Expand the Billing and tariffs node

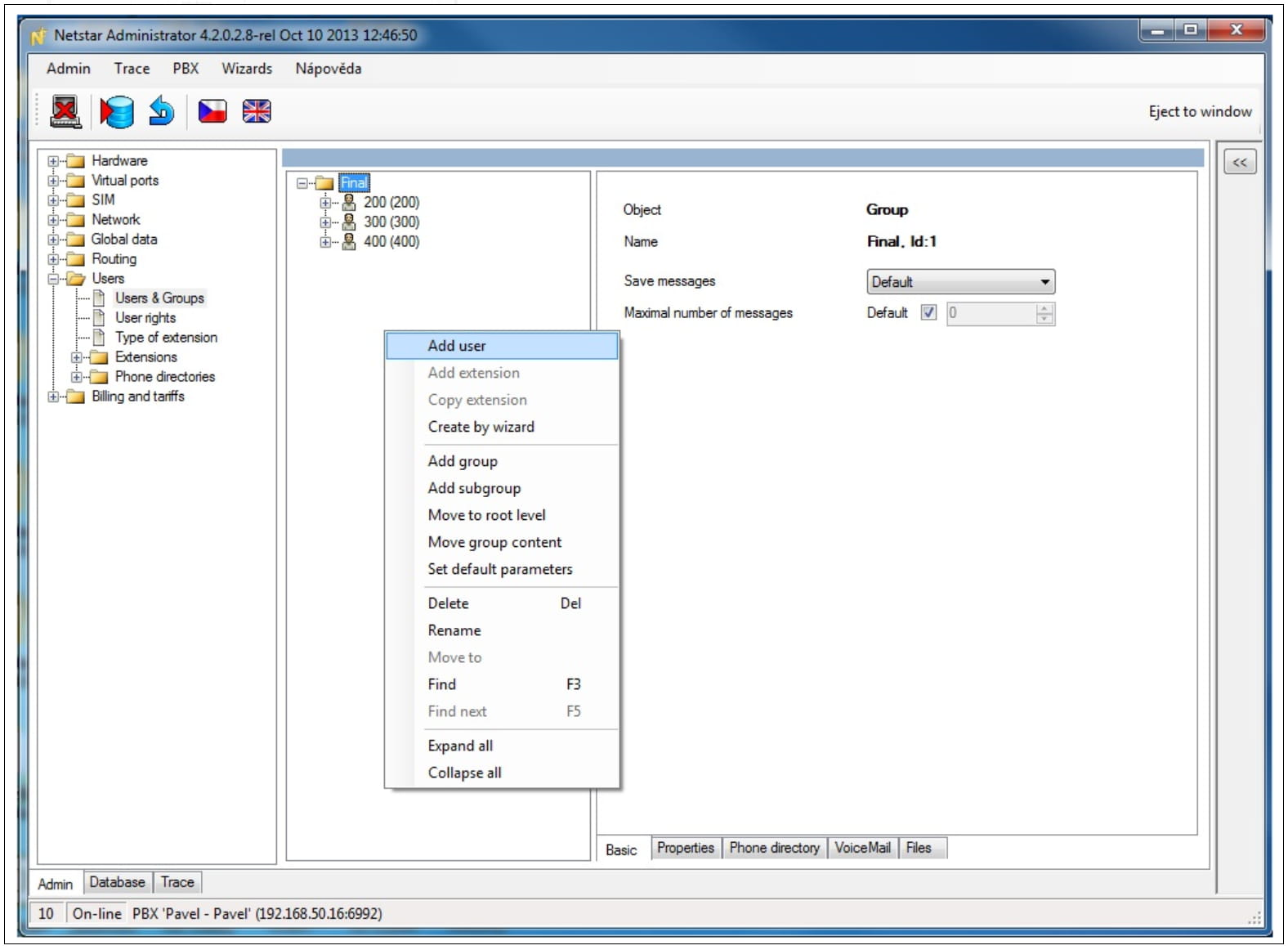point(53,397)
